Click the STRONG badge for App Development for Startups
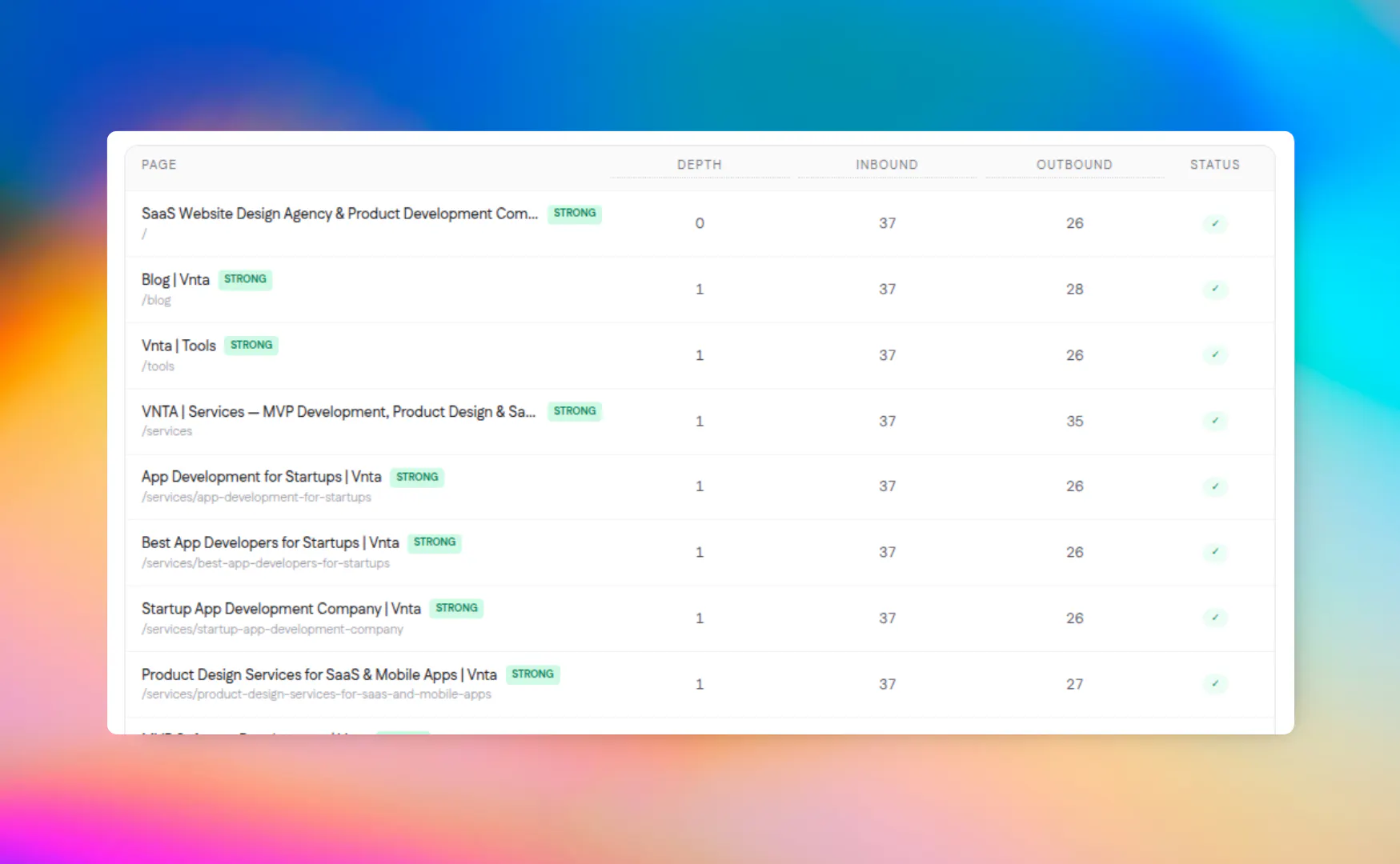 pos(417,477)
